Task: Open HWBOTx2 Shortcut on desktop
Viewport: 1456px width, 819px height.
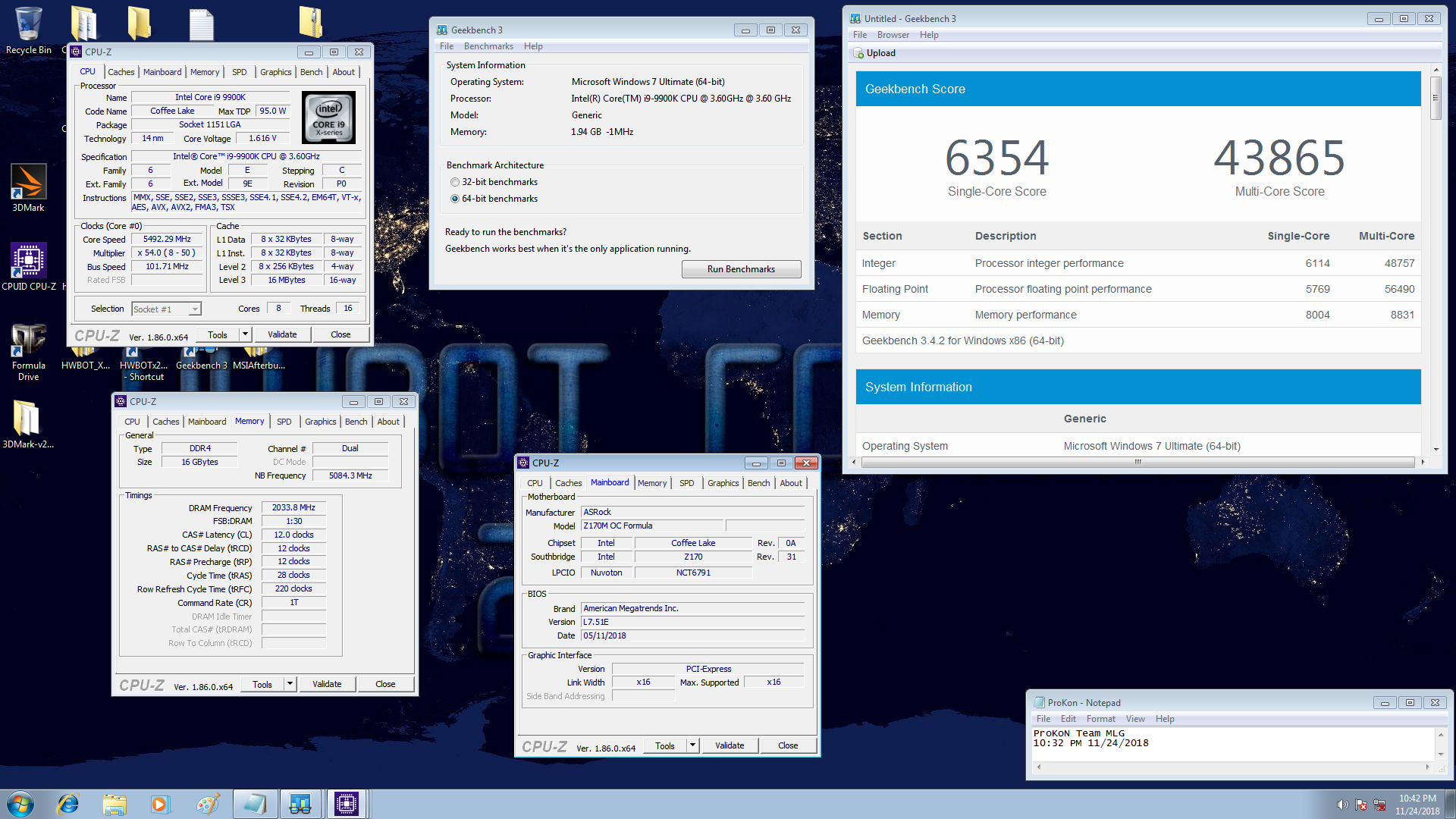Action: coord(144,362)
